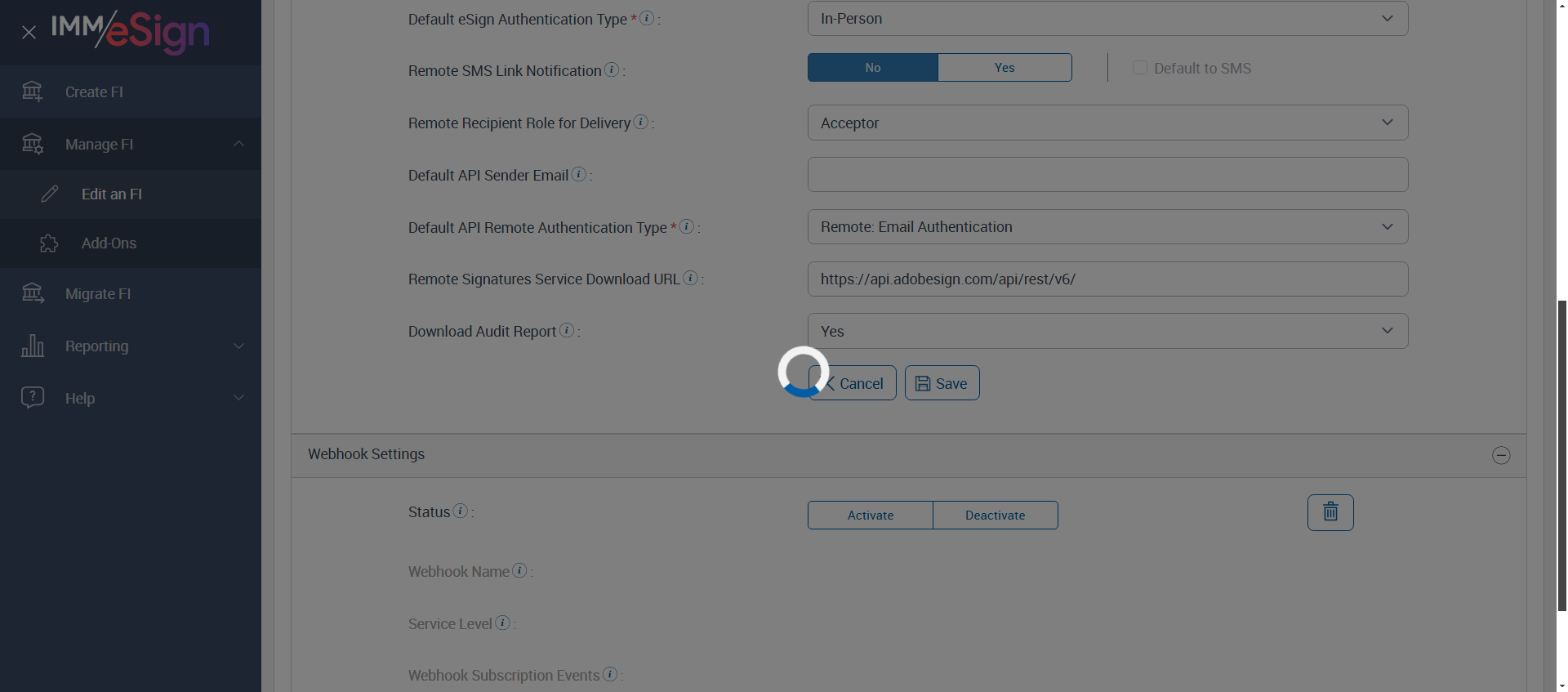Click the Default API Sender Email field

[1107, 175]
